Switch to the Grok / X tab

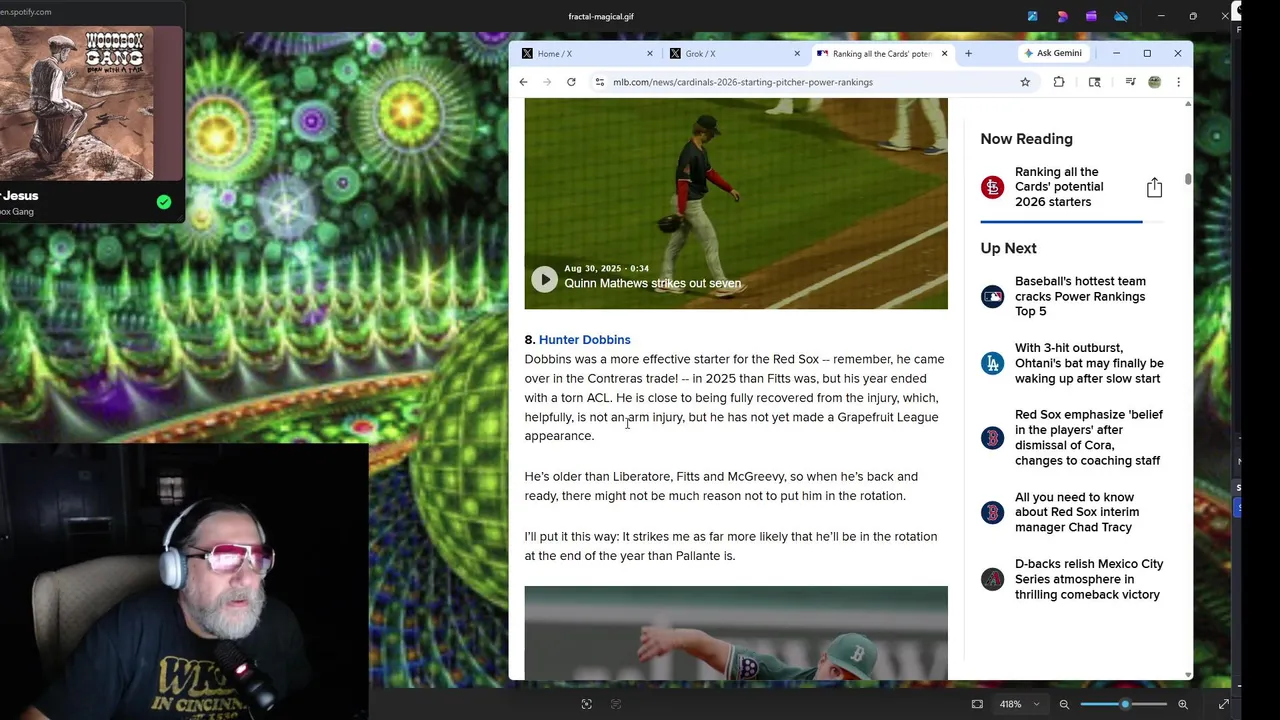click(x=734, y=53)
